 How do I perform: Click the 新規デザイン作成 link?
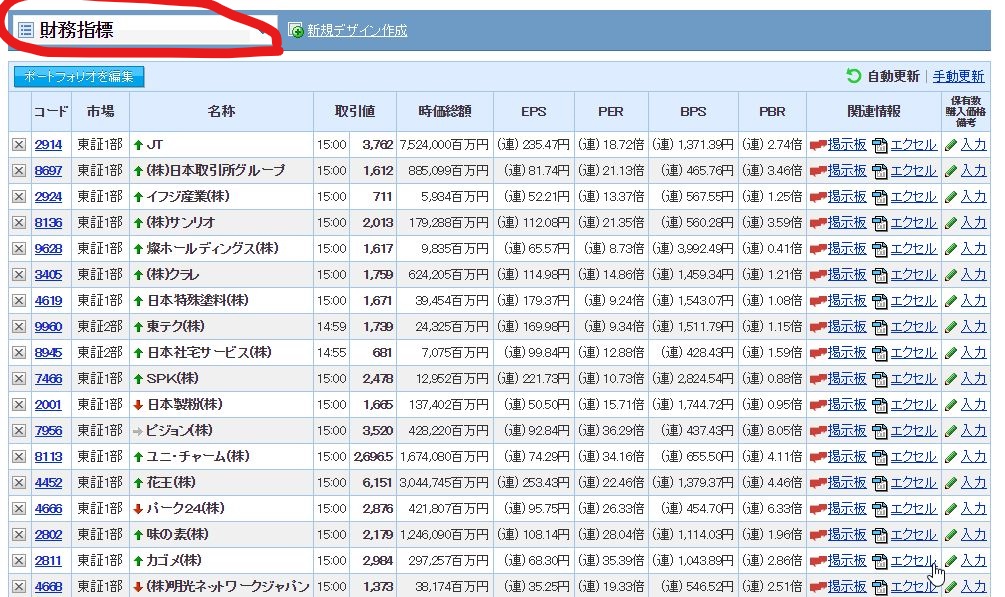tap(357, 30)
